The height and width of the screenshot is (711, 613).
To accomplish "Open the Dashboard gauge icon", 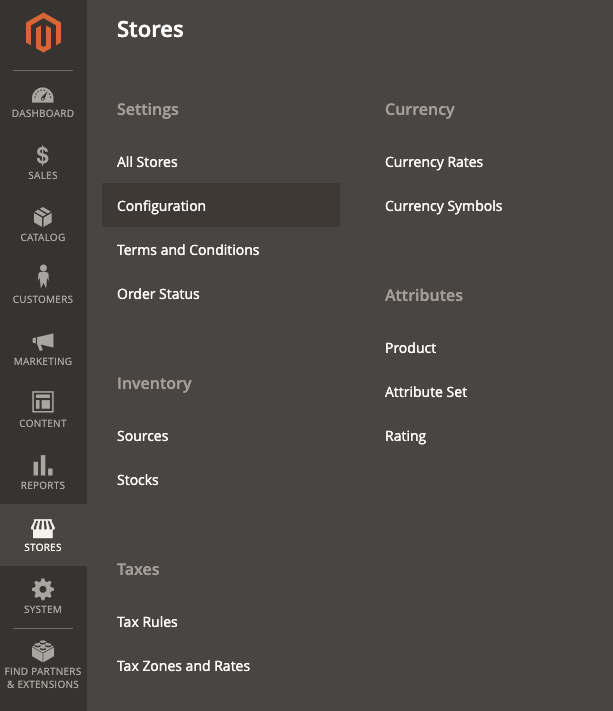I will coord(43,96).
